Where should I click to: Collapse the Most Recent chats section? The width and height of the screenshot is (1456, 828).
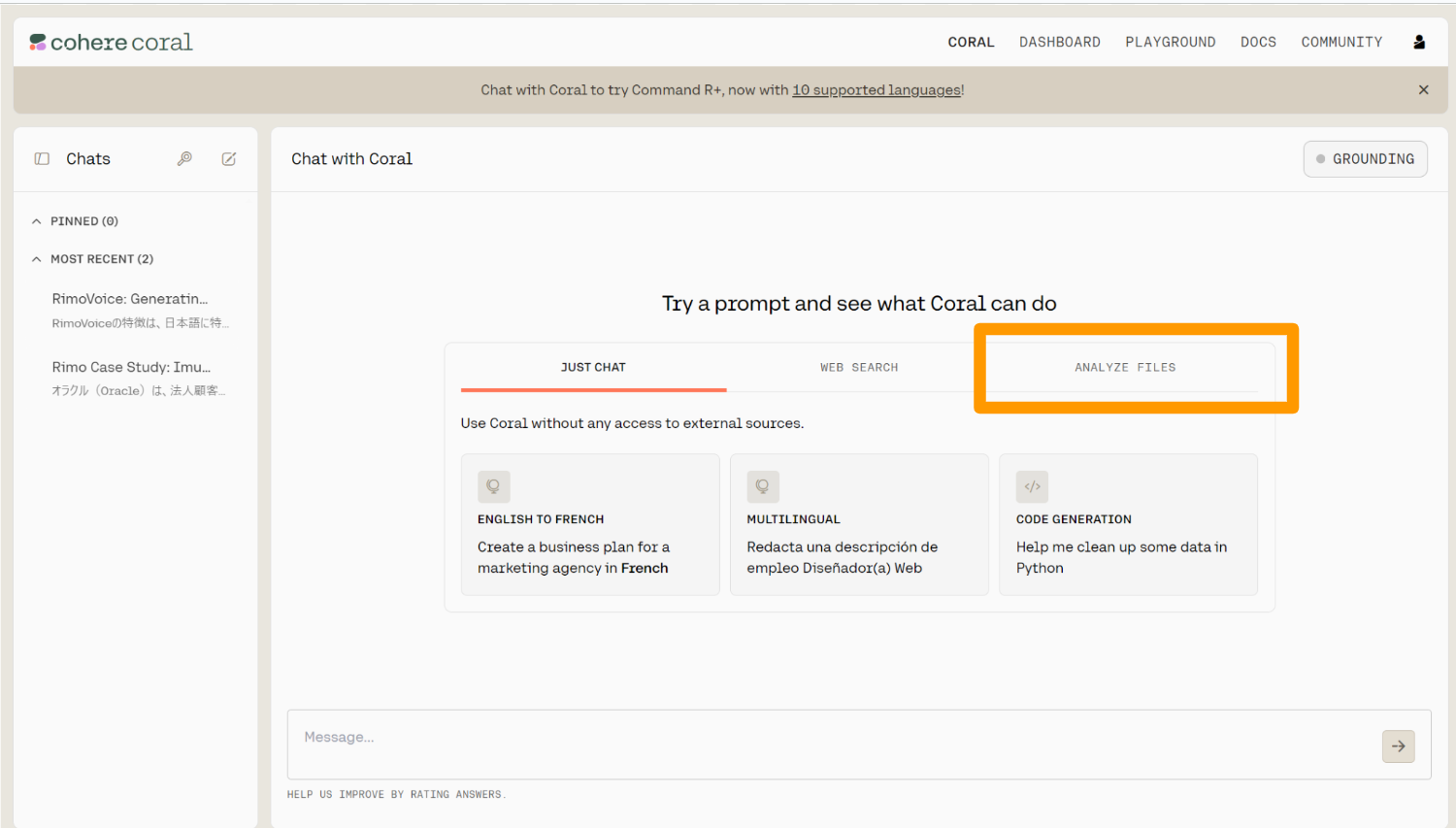(x=37, y=259)
